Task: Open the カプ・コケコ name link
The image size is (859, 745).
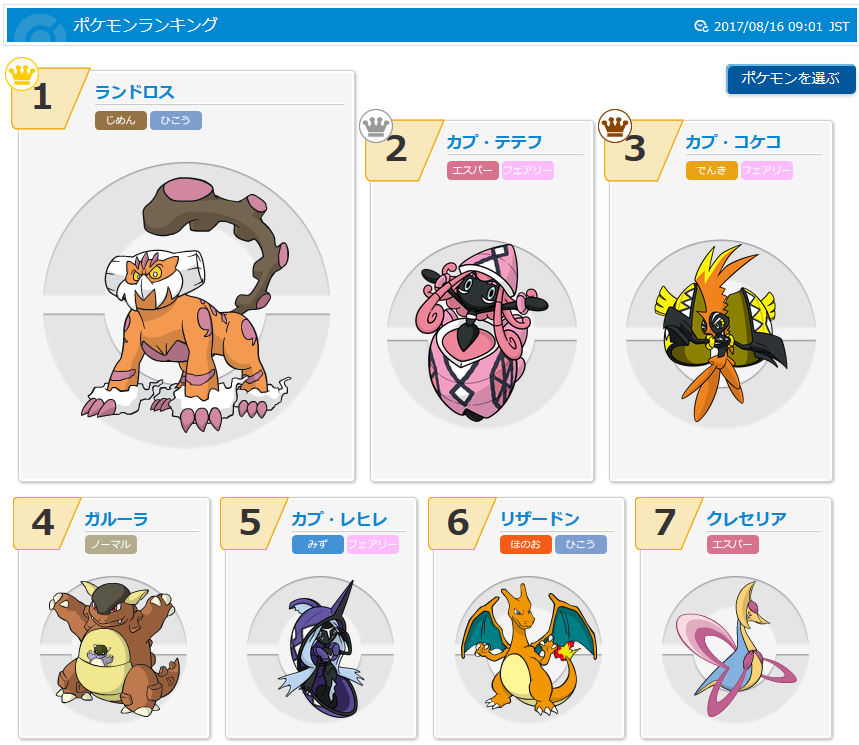Action: point(733,142)
